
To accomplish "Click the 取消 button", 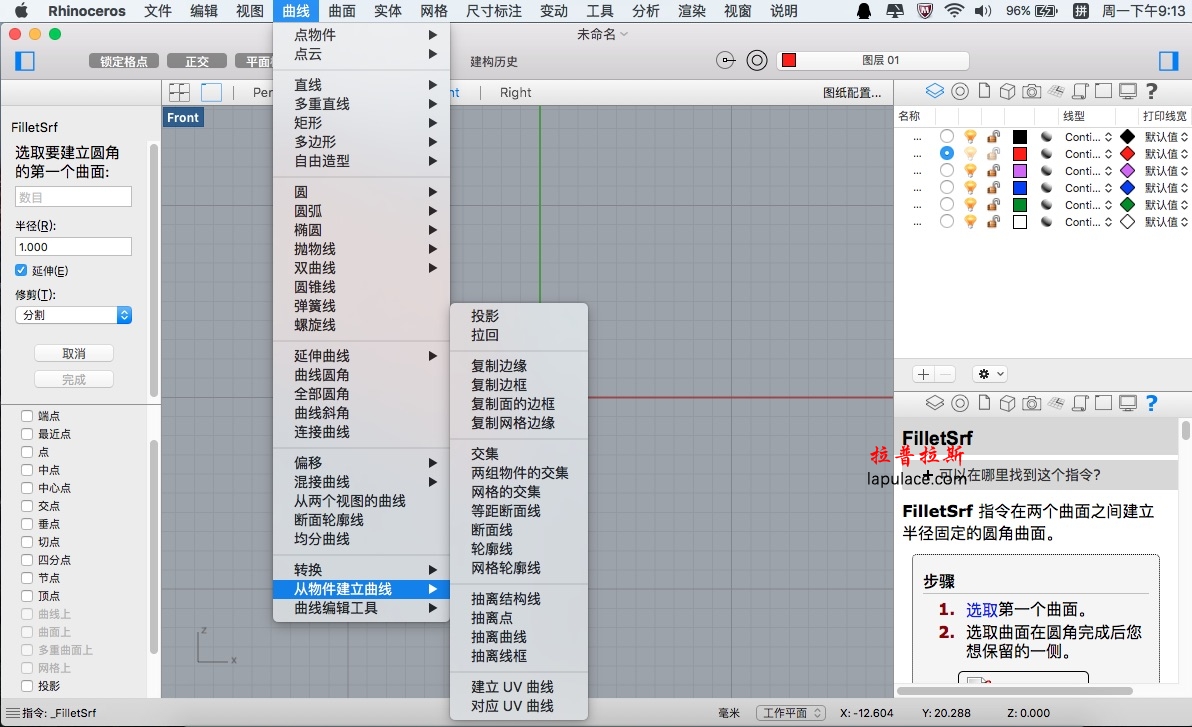I will click(74, 354).
